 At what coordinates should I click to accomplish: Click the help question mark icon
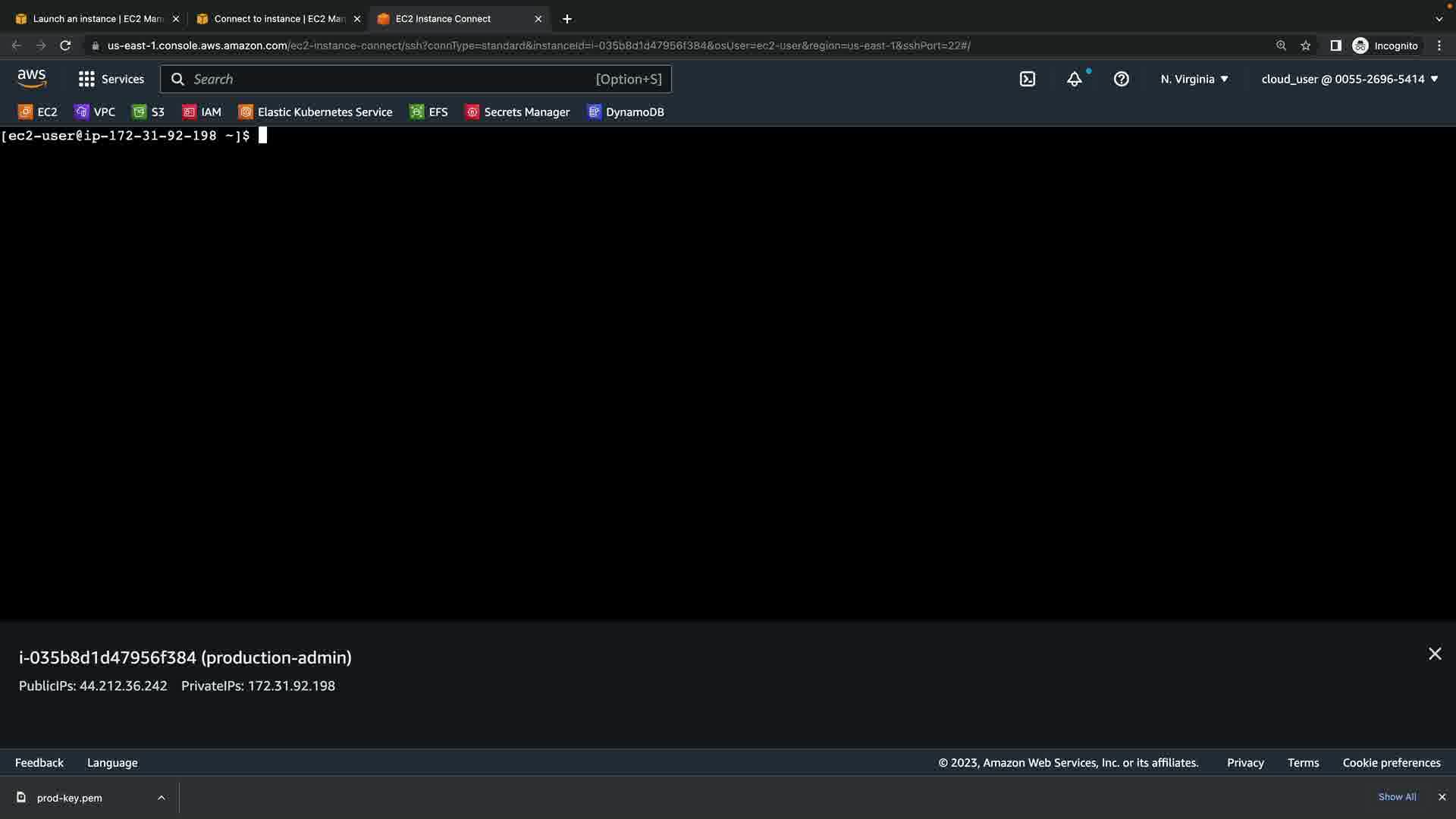pos(1122,79)
